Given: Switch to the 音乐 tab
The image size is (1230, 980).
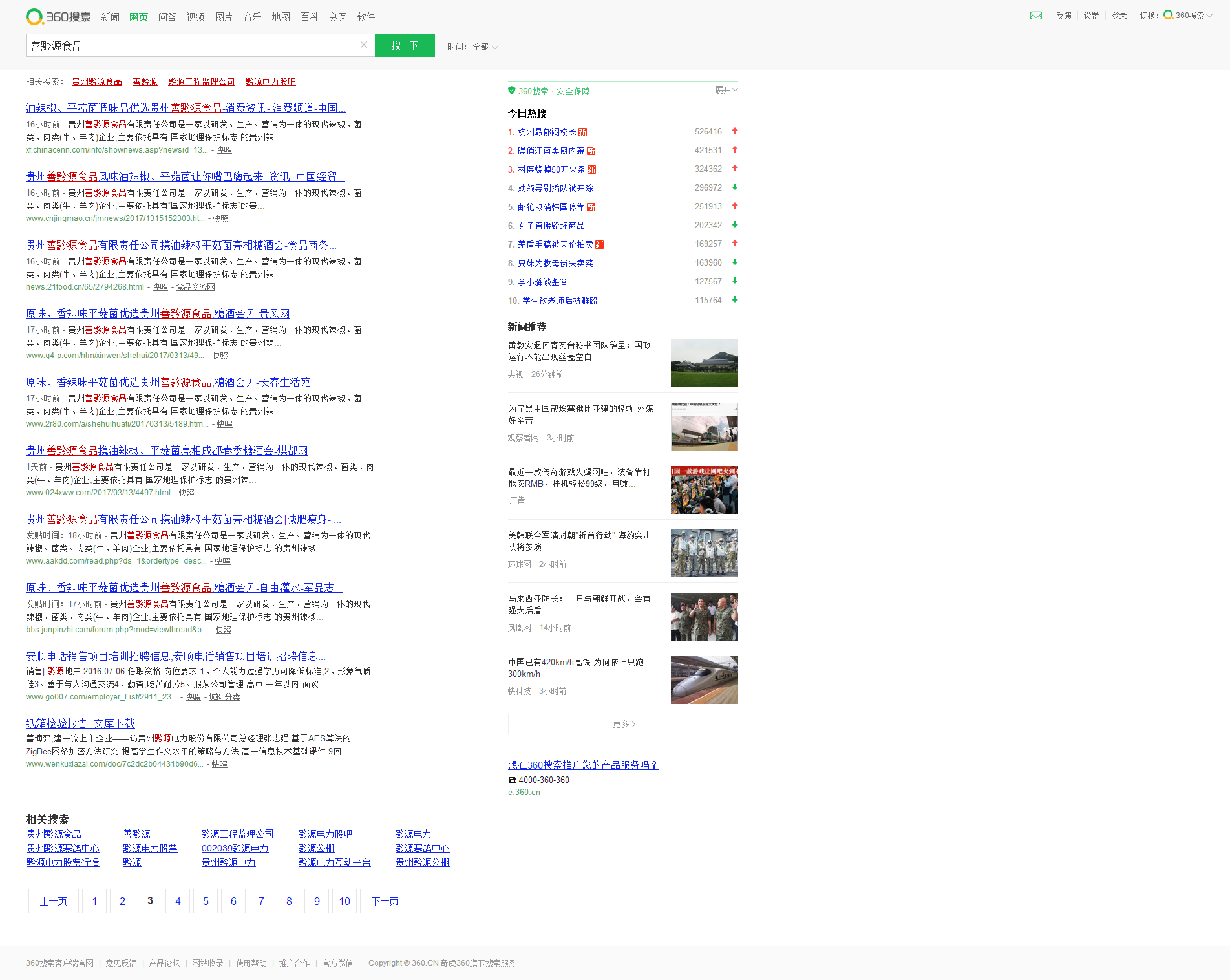Looking at the screenshot, I should (252, 17).
